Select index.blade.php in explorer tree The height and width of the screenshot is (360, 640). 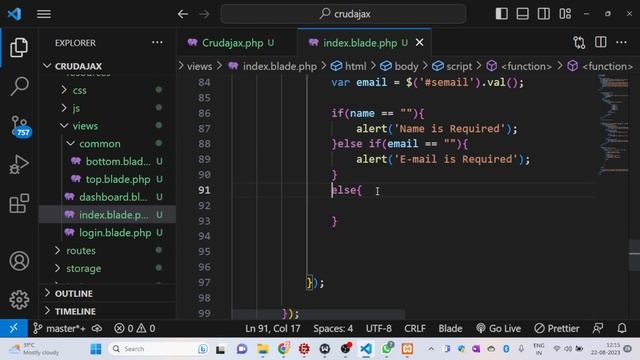(107, 215)
